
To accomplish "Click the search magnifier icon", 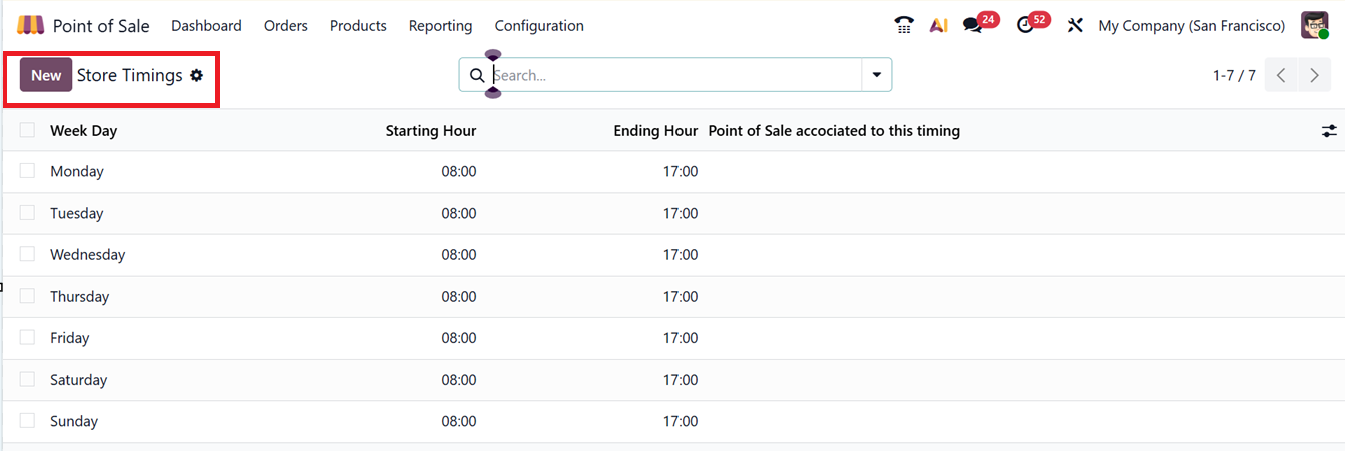I will click(477, 75).
